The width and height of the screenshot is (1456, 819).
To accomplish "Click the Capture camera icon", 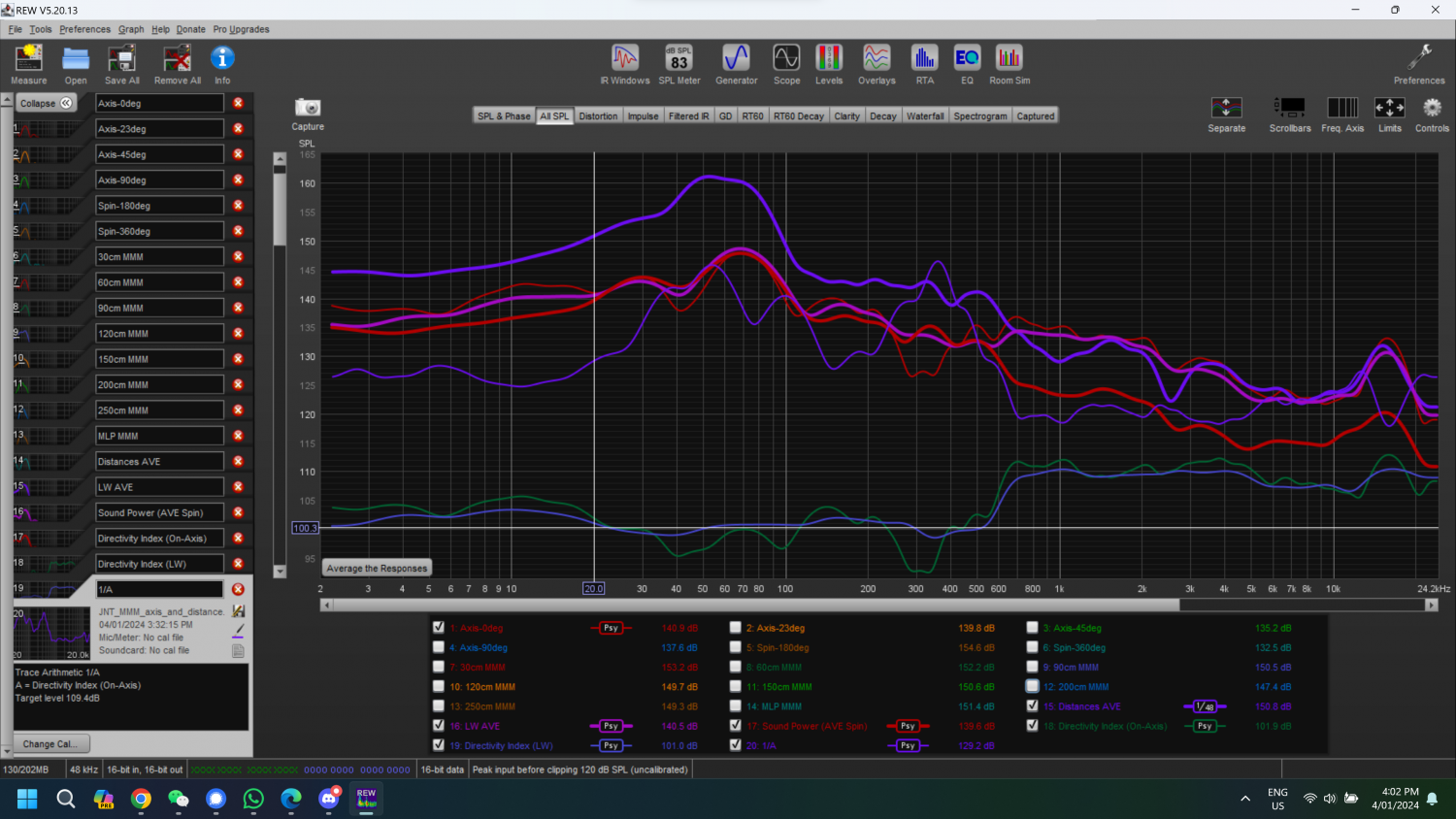I will (x=308, y=108).
